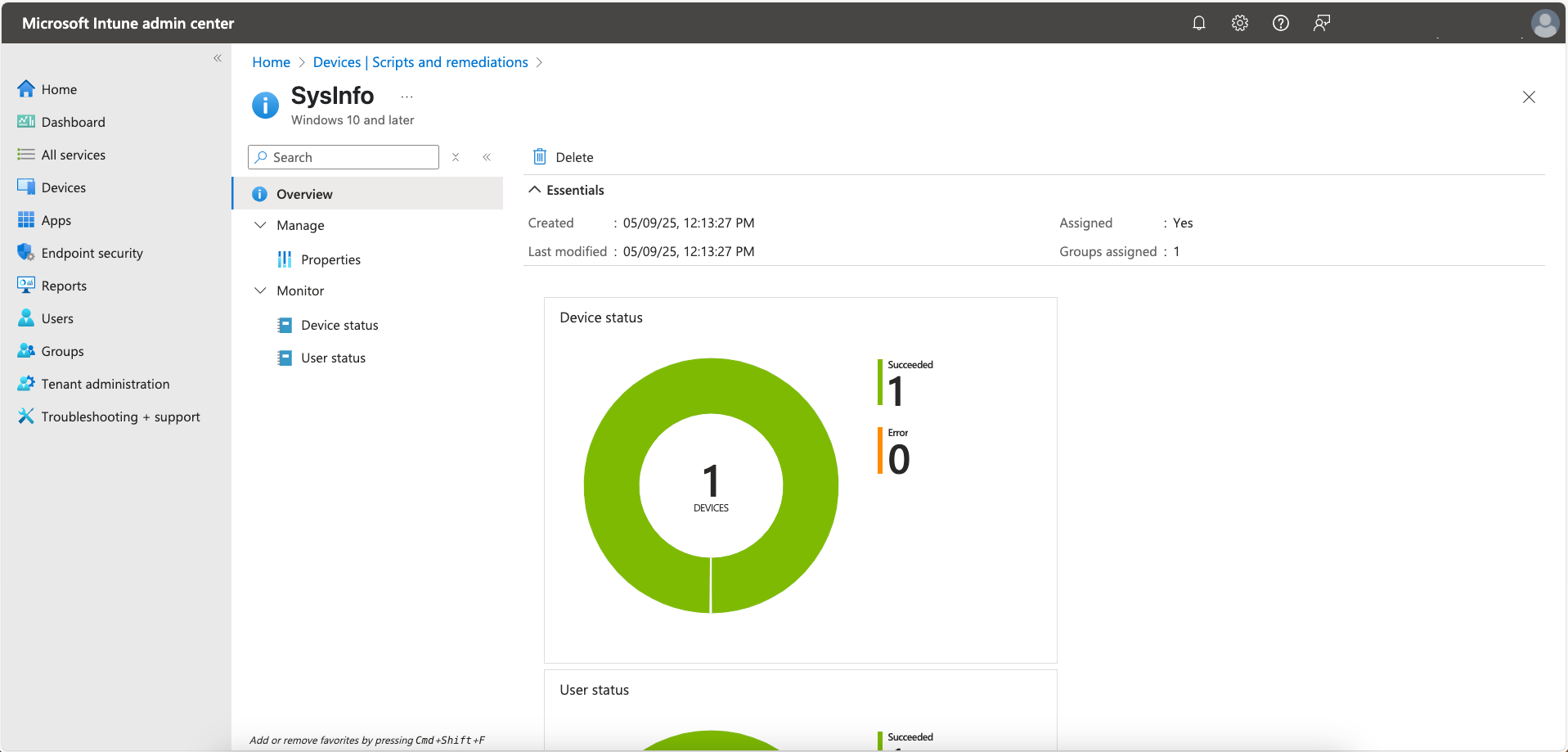1568x752 pixels.
Task: Click the Device status notebook icon
Action: pos(285,325)
